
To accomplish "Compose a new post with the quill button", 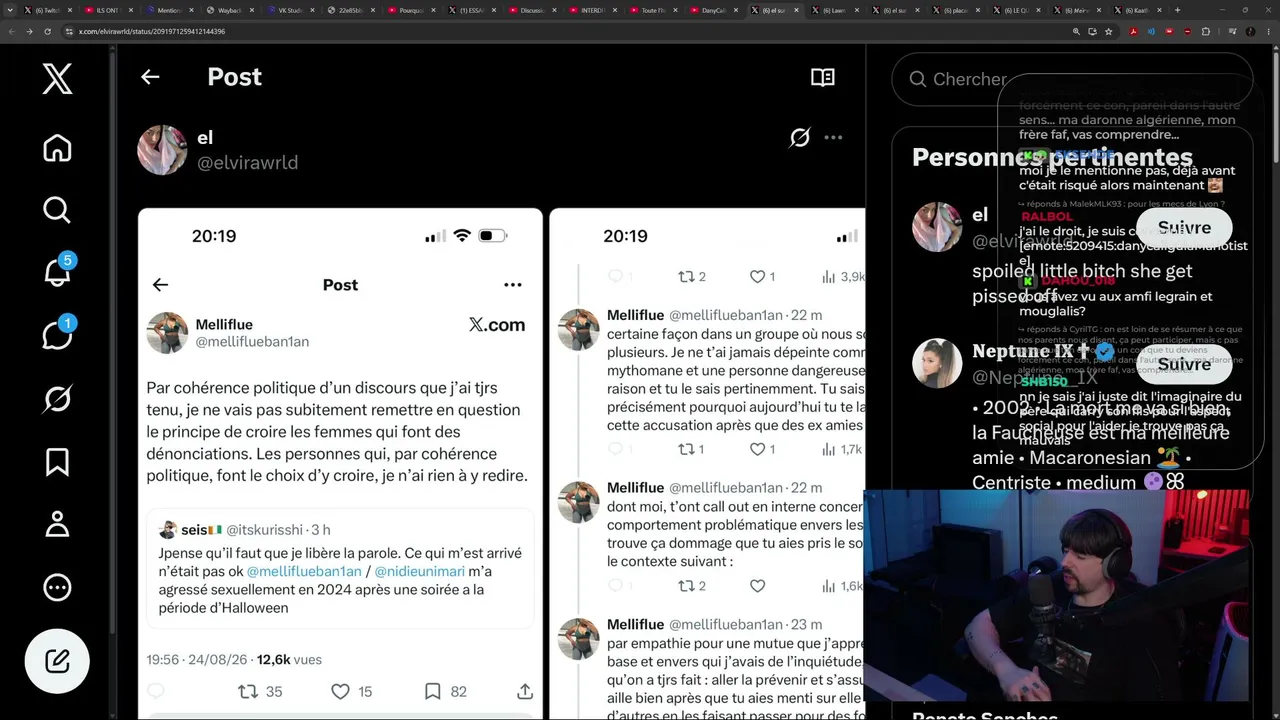I will coord(57,661).
